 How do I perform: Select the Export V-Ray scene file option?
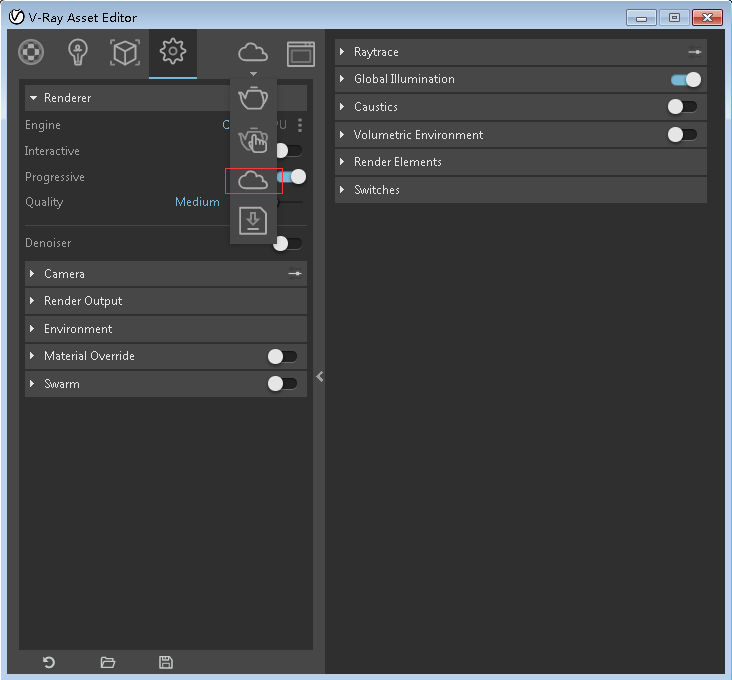(253, 221)
